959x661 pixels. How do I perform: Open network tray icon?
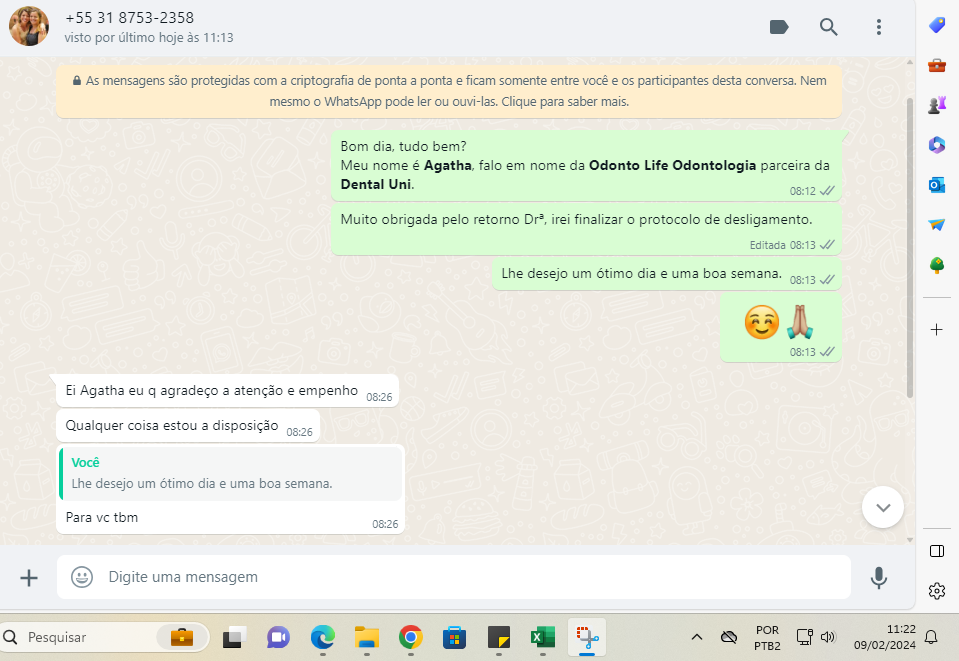tap(804, 637)
